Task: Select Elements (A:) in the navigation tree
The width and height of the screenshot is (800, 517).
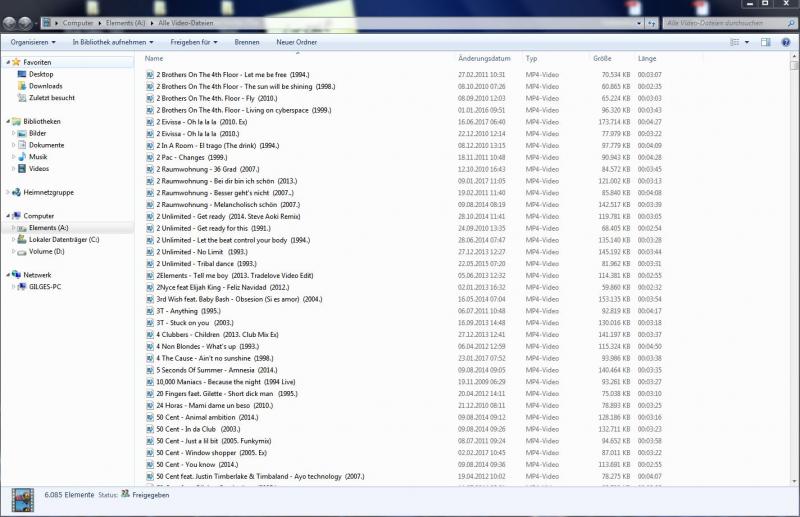Action: click(48, 228)
